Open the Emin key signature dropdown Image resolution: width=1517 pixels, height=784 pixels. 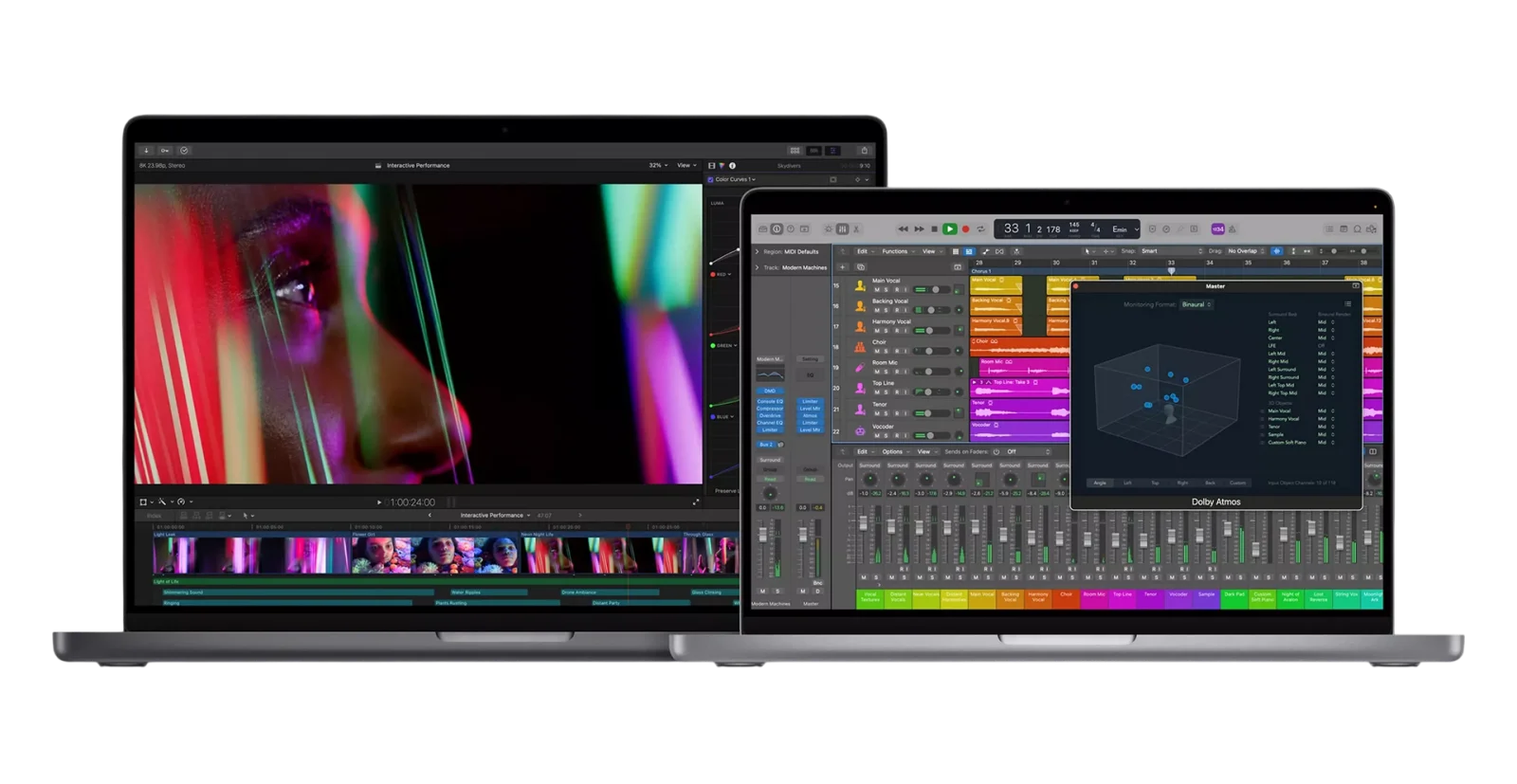point(1124,229)
